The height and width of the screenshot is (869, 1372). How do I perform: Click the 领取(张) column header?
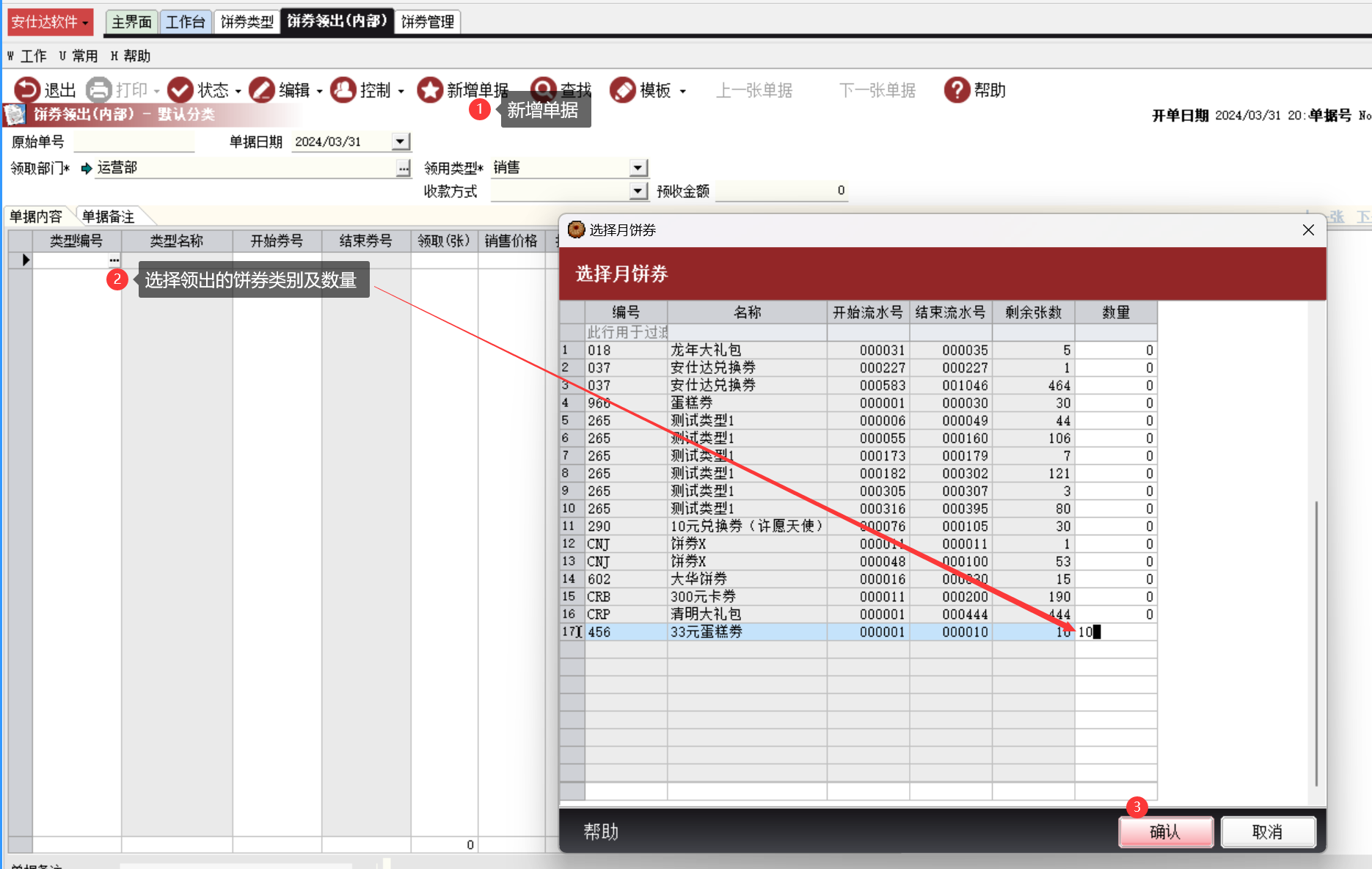(x=444, y=241)
